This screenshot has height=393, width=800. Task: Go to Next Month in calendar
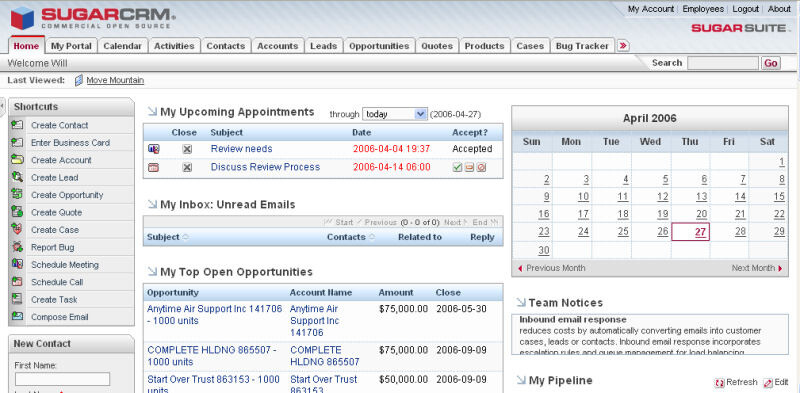pos(757,268)
